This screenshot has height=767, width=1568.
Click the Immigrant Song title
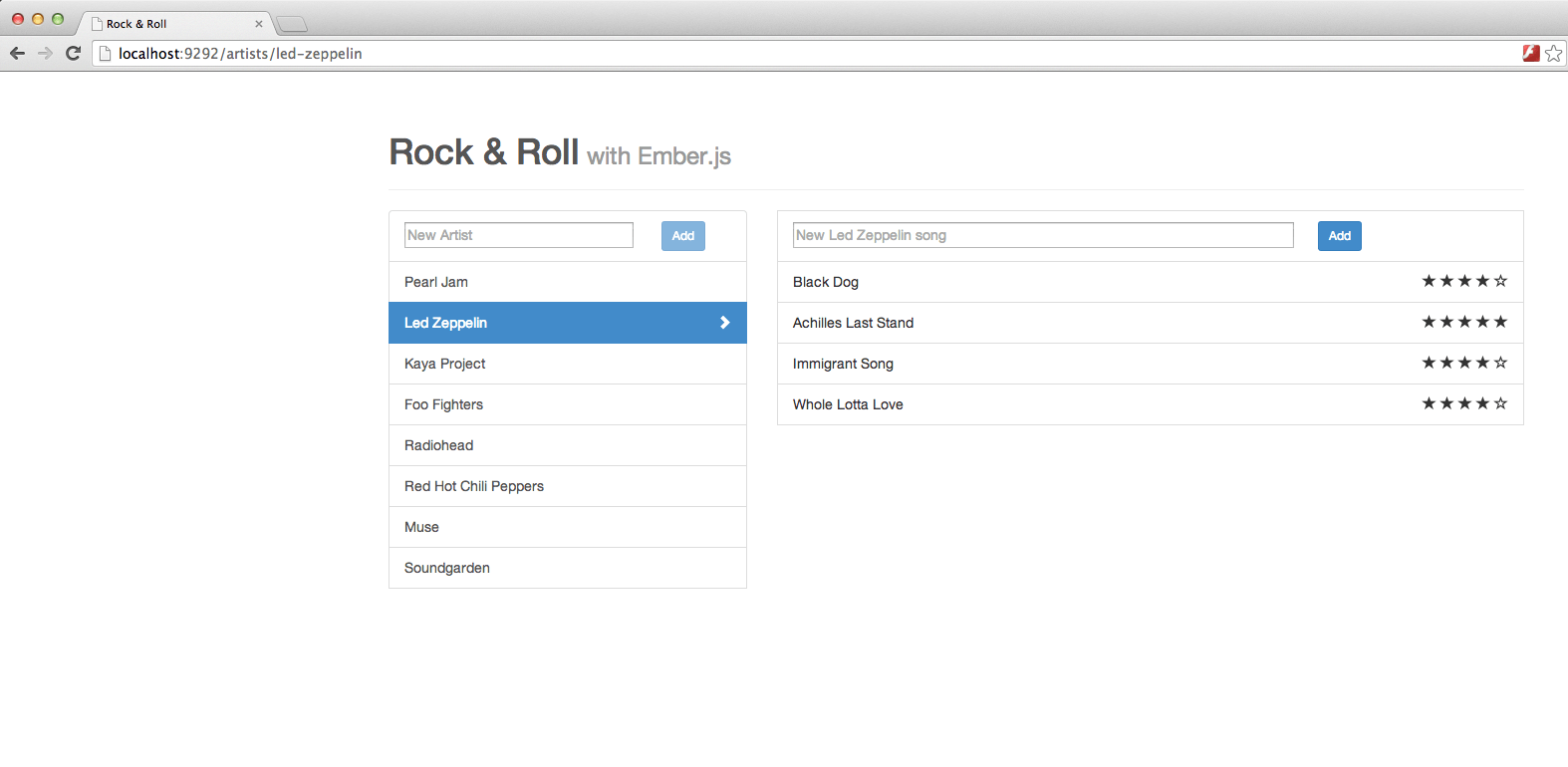[x=843, y=364]
